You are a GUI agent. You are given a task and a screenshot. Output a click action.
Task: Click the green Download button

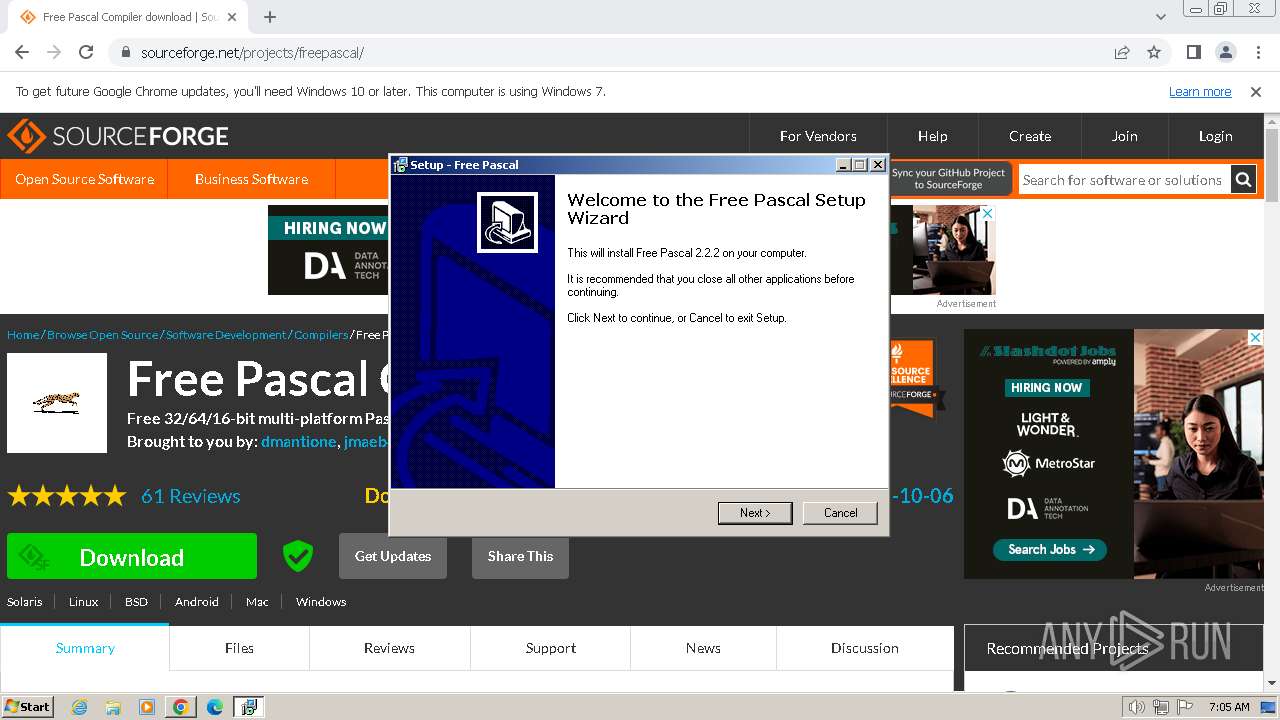click(132, 557)
